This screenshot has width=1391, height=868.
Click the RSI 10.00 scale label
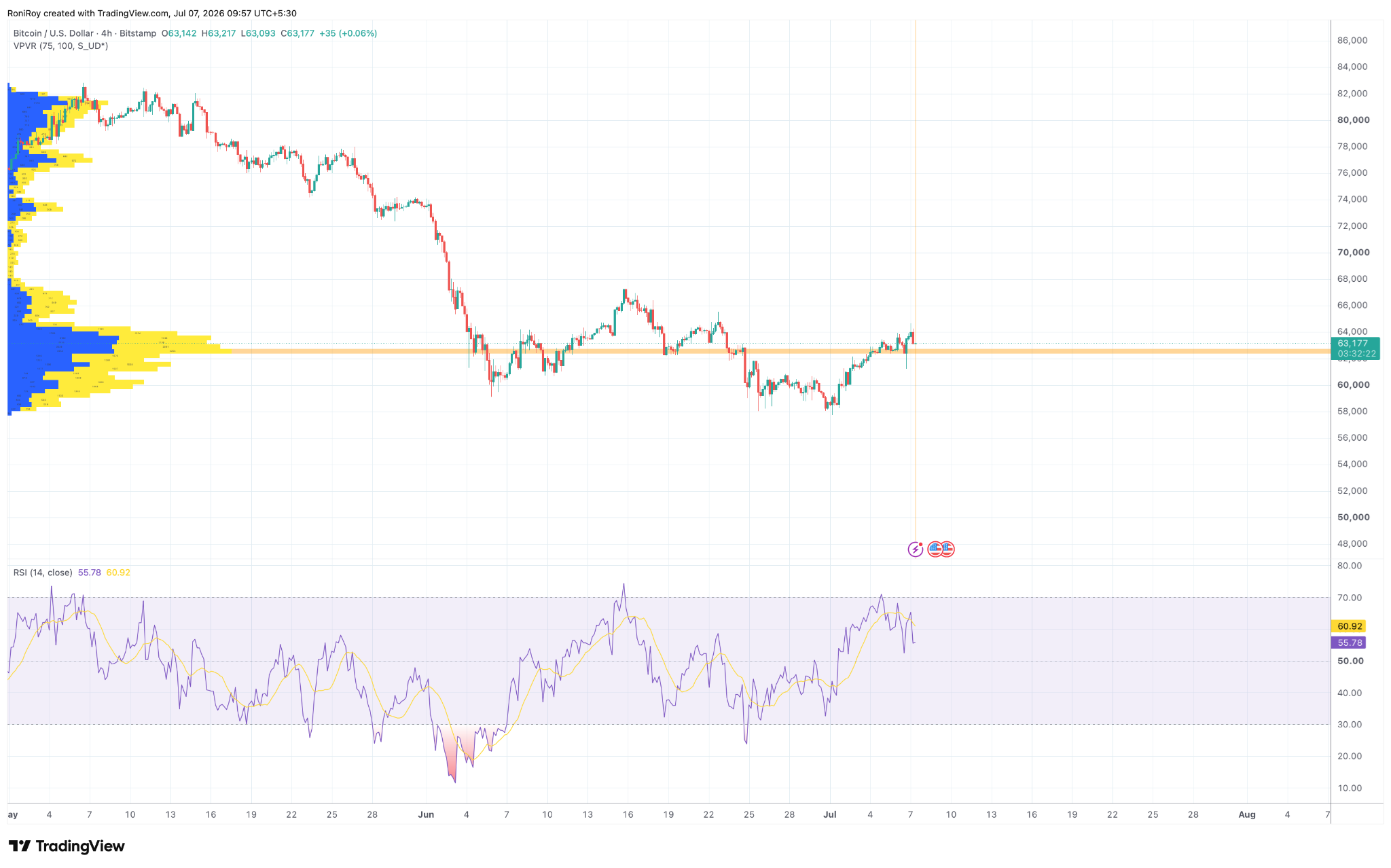click(x=1350, y=789)
